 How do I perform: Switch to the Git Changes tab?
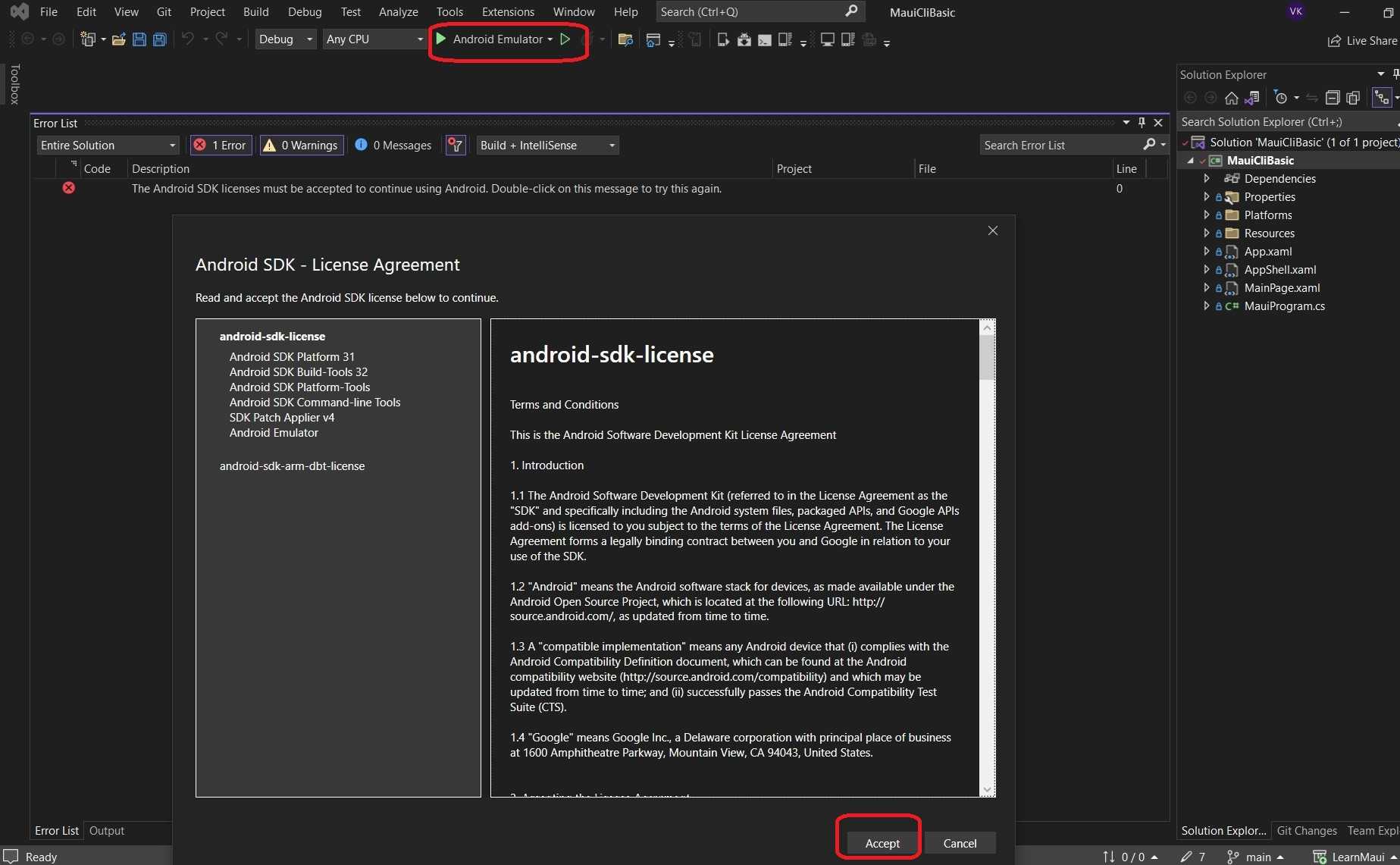click(x=1307, y=830)
